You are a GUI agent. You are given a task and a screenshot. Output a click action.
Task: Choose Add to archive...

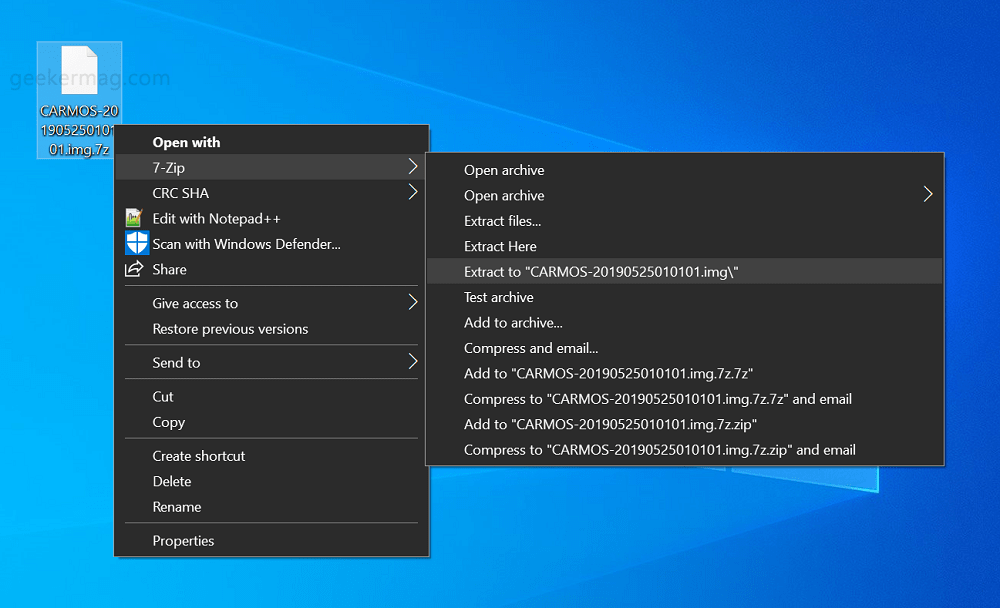click(x=685, y=322)
